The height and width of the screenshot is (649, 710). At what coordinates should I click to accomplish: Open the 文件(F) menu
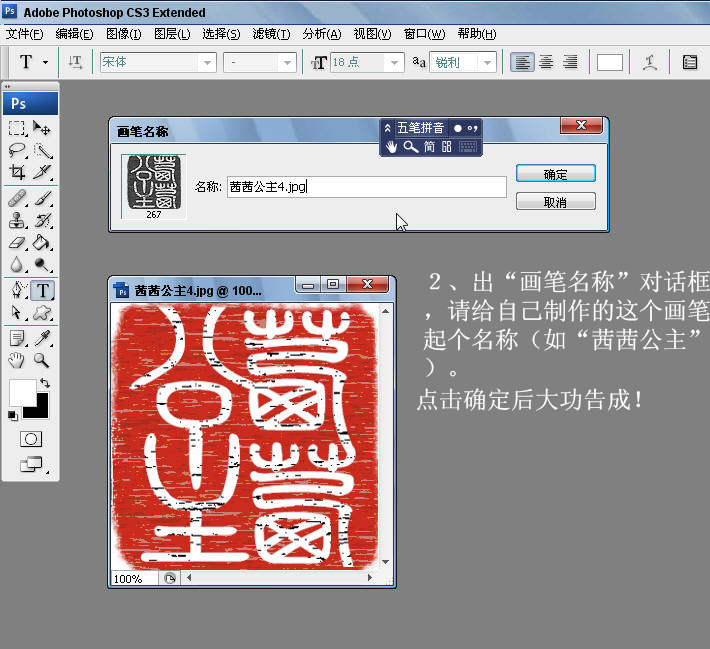pos(24,34)
